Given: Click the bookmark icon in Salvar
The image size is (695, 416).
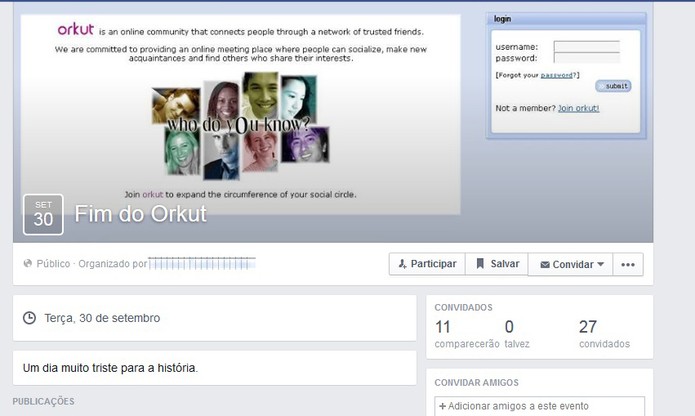Looking at the screenshot, I should [480, 264].
